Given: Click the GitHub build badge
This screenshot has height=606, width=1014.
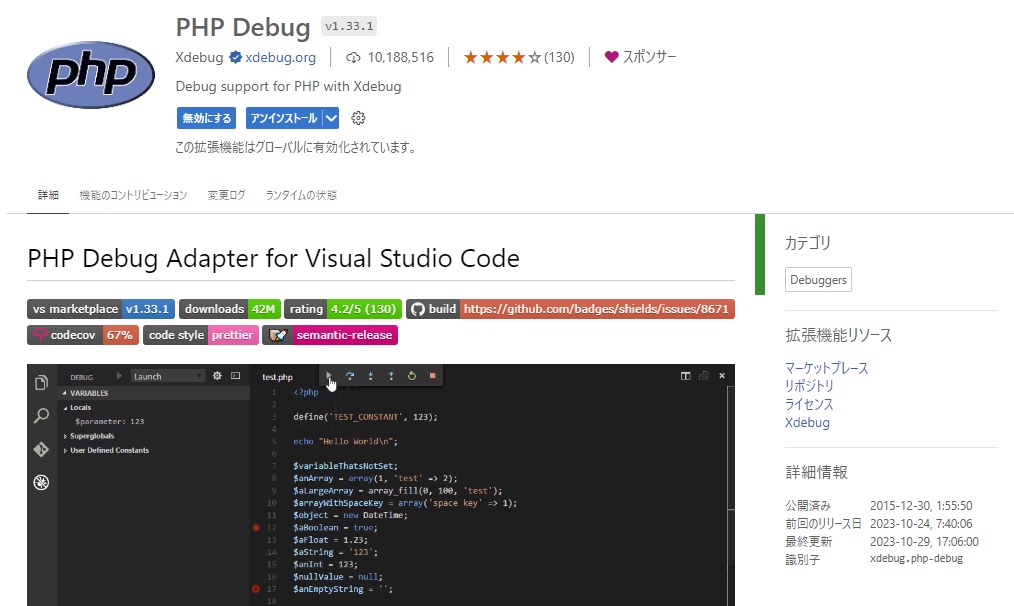Looking at the screenshot, I should point(570,309).
